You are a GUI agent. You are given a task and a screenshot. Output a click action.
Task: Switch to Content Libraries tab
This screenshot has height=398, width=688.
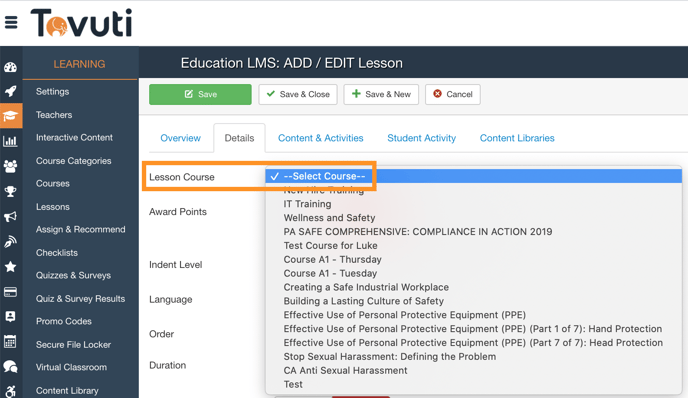click(517, 138)
